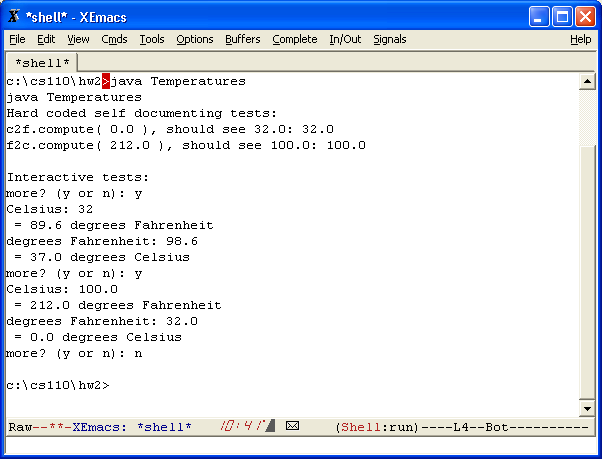Click the vertical scrollbar thumb
Image resolution: width=602 pixels, height=459 pixels.
click(587, 272)
